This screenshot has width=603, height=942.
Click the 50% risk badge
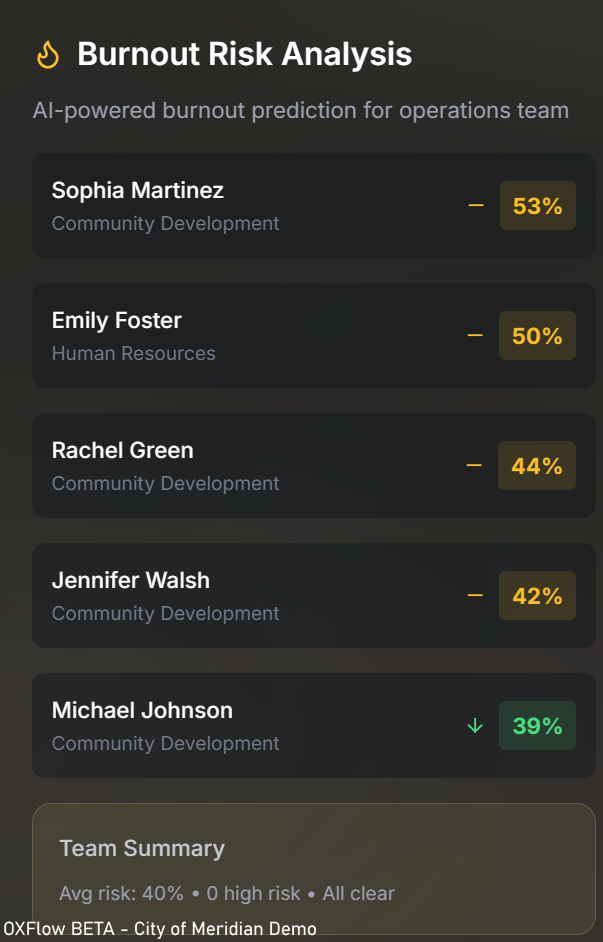point(537,336)
